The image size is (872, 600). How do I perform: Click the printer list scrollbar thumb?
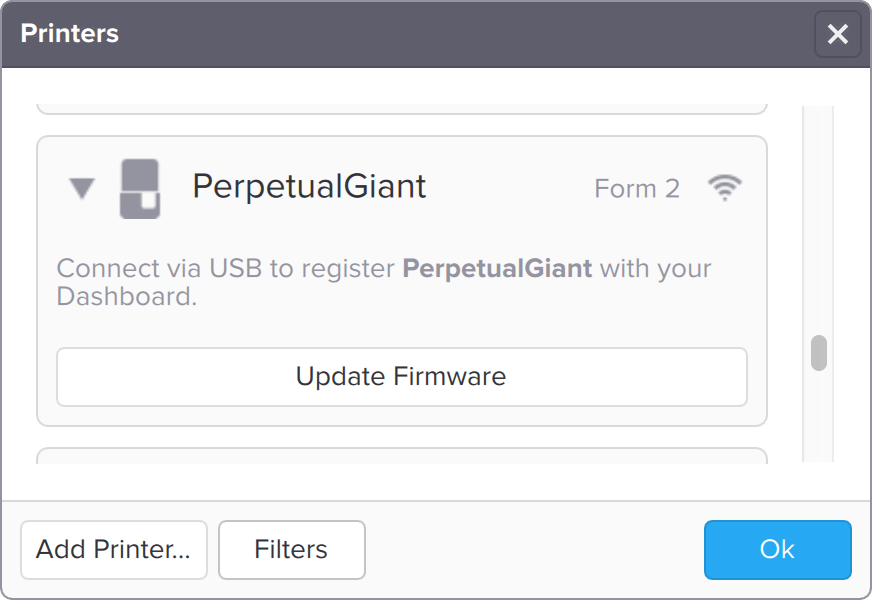[x=819, y=353]
